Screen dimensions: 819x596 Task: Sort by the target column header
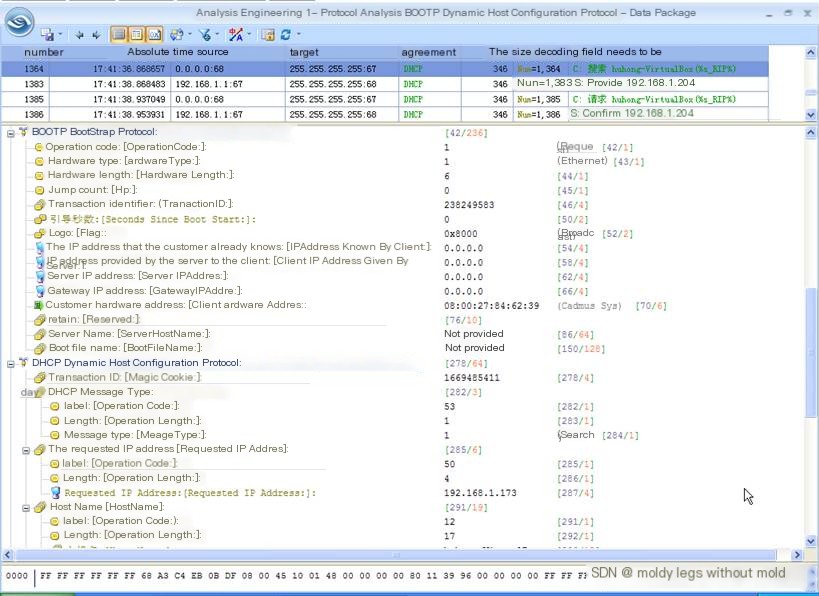pyautogui.click(x=304, y=52)
